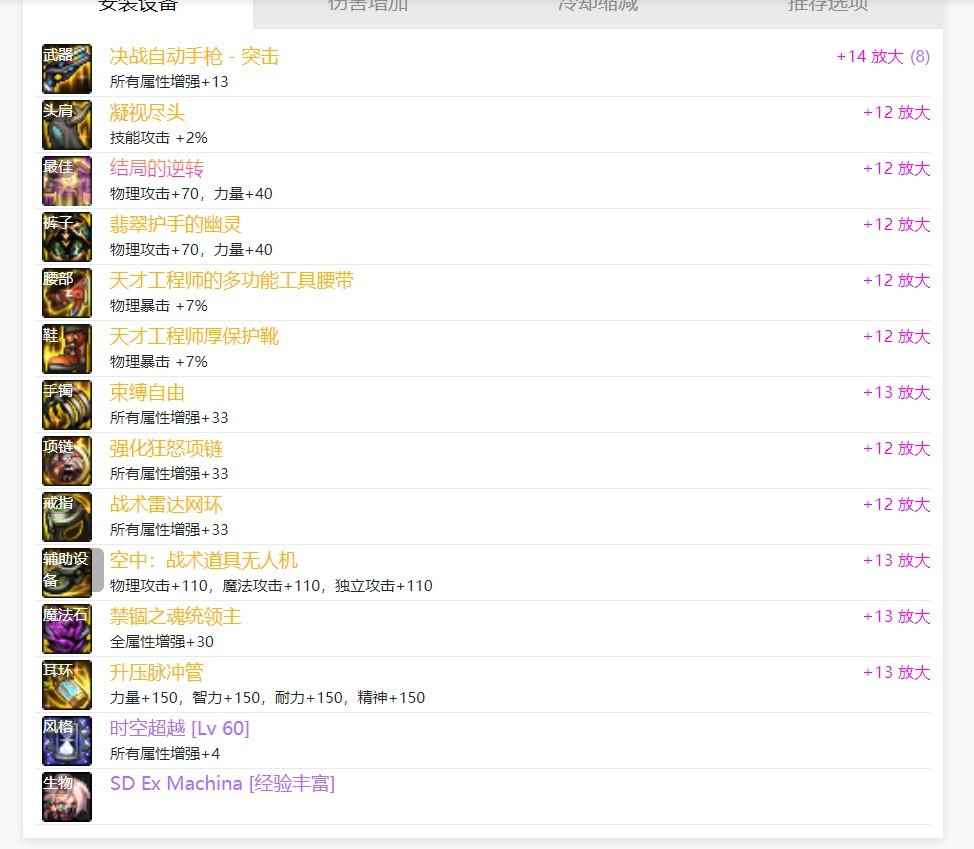The width and height of the screenshot is (974, 849).
Task: Click the 空中：战术道具无人机 item name
Action: (x=203, y=561)
